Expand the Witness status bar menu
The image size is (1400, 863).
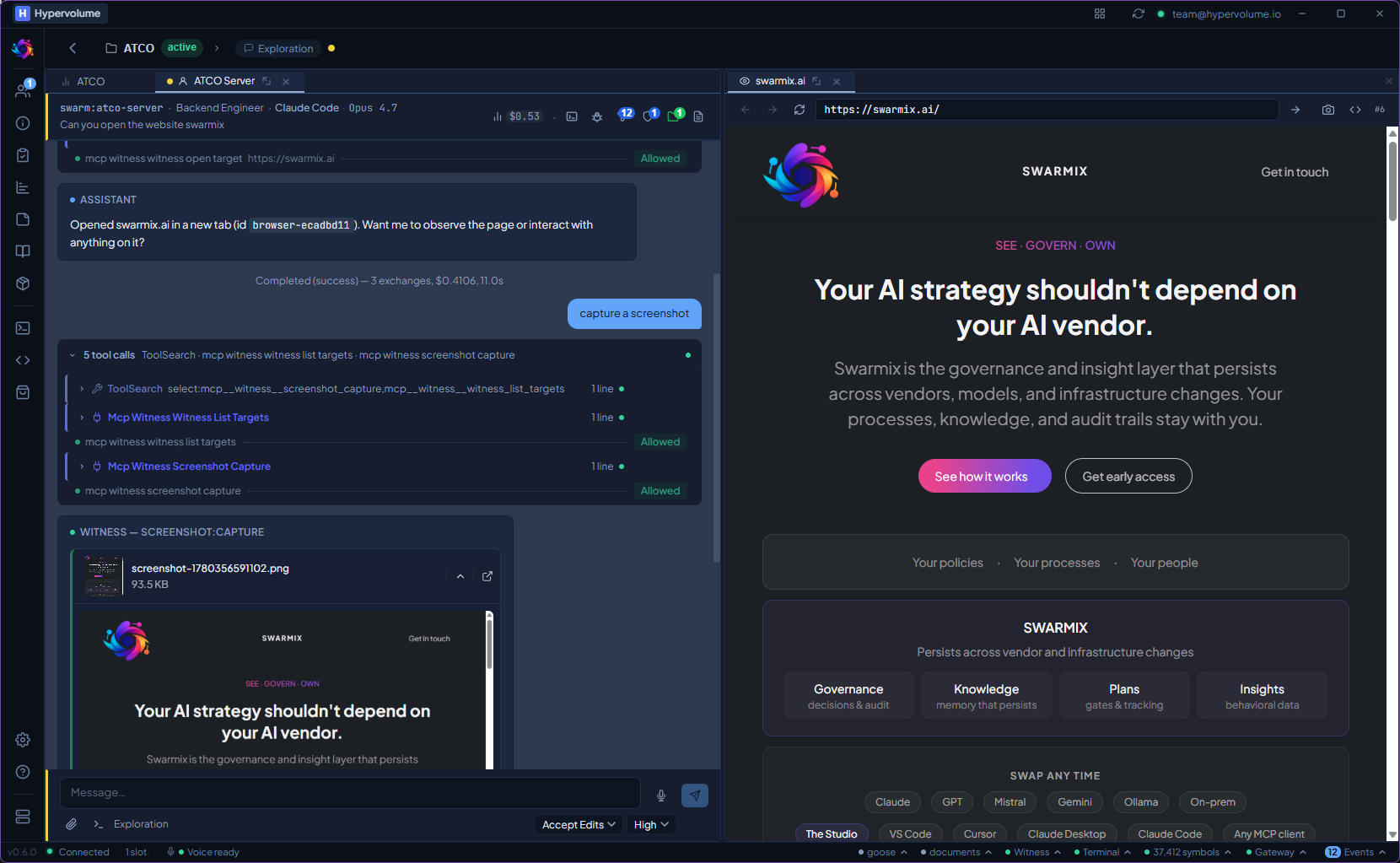pyautogui.click(x=1032, y=852)
